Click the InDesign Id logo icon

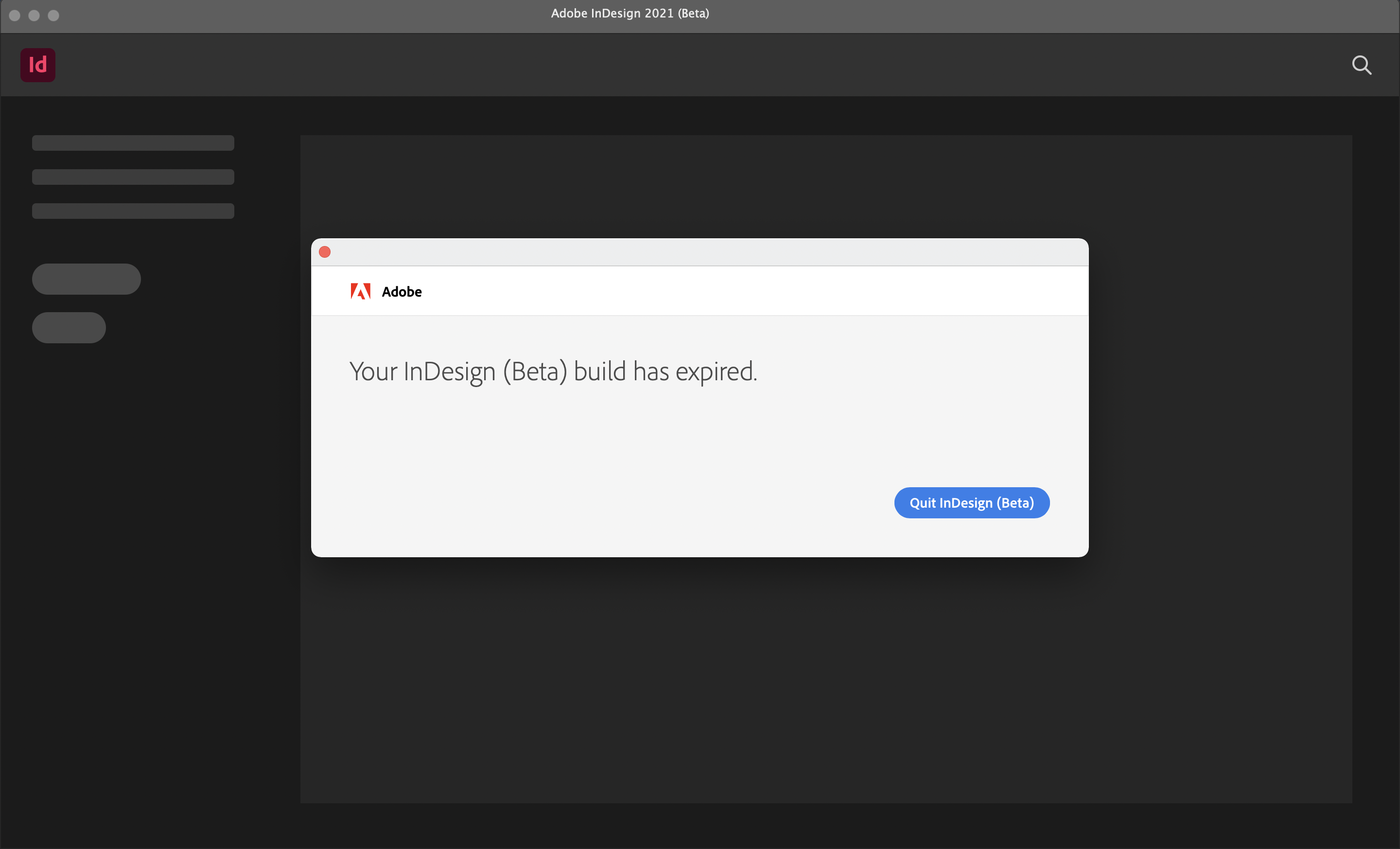(x=37, y=65)
